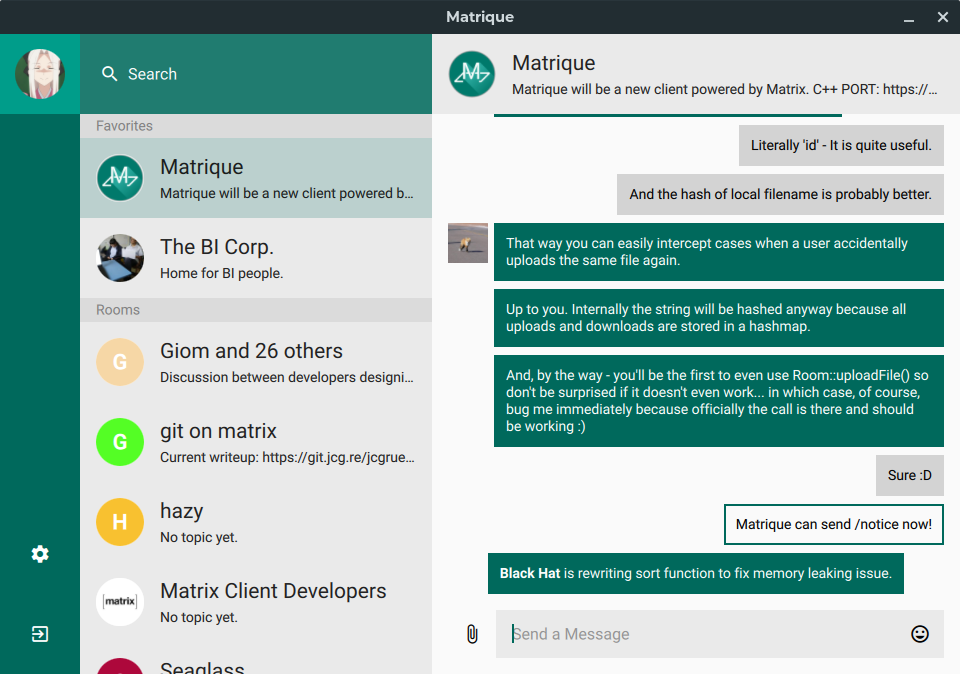Click the search magnifier icon
The height and width of the screenshot is (674, 960).
(110, 74)
